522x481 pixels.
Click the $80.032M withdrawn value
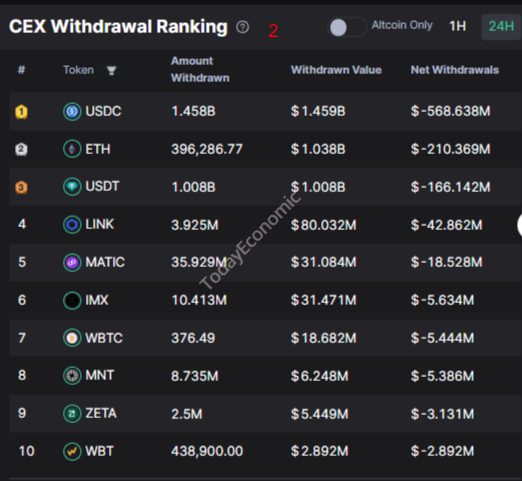tap(324, 225)
